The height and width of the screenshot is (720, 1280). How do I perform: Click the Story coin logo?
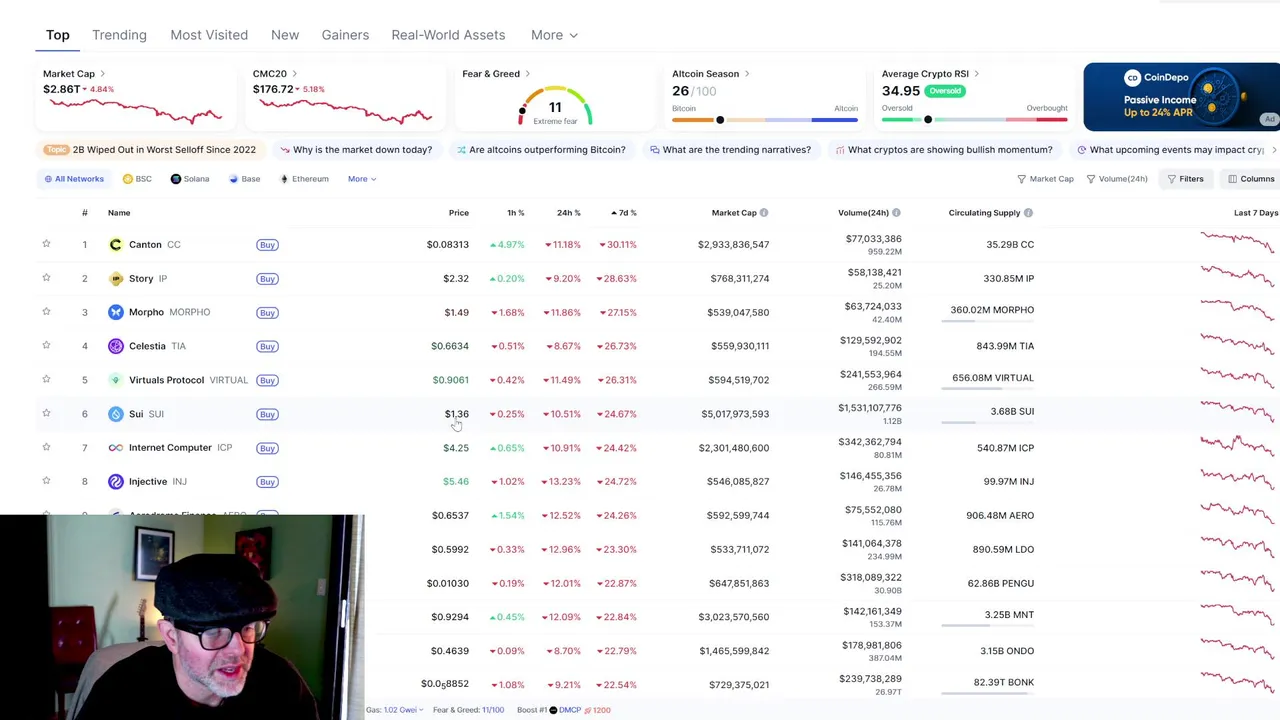click(116, 278)
